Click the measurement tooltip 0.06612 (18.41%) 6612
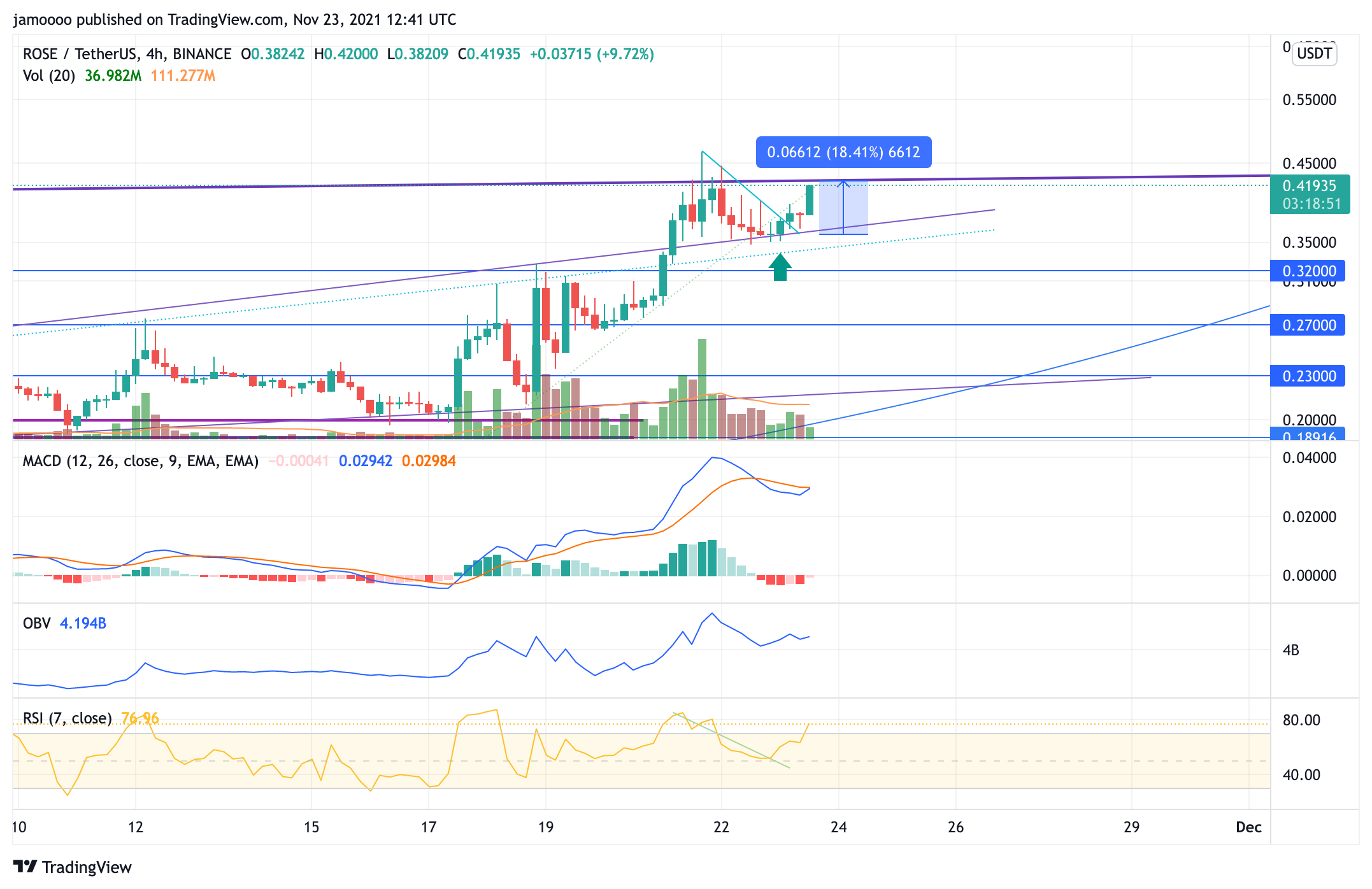The image size is (1372, 889). coord(843,152)
